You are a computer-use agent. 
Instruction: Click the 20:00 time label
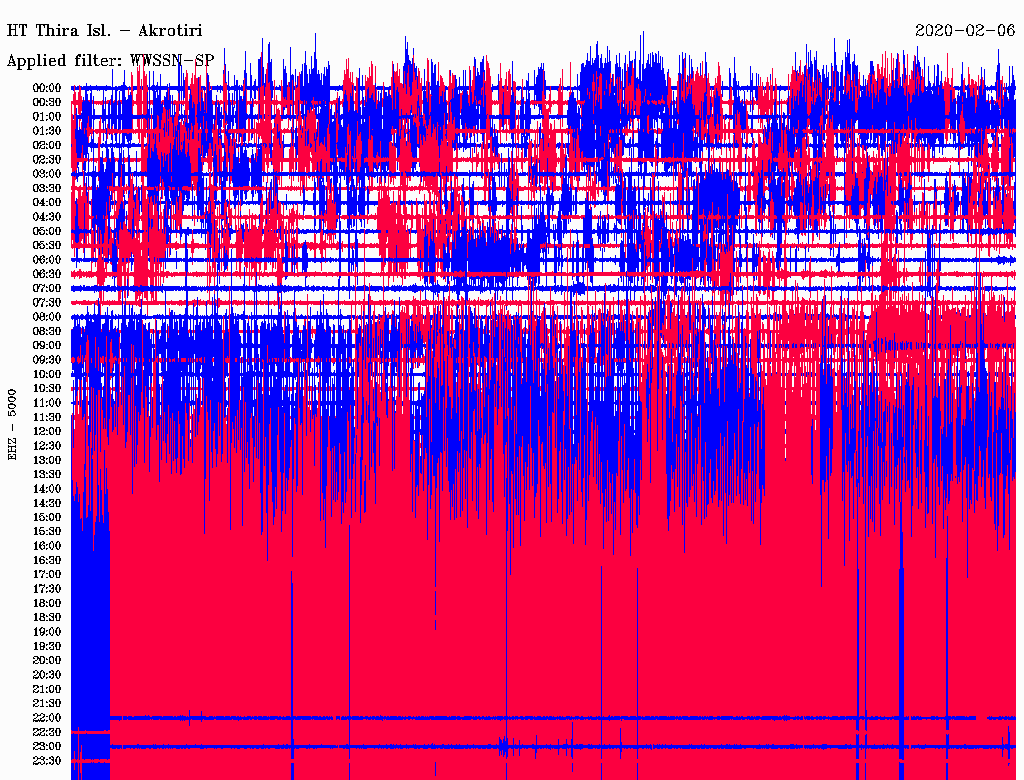coord(47,660)
